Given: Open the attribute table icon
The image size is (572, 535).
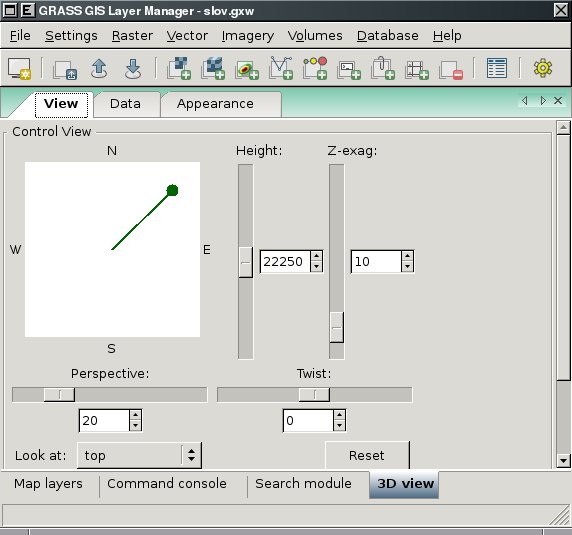Looking at the screenshot, I should click(496, 68).
